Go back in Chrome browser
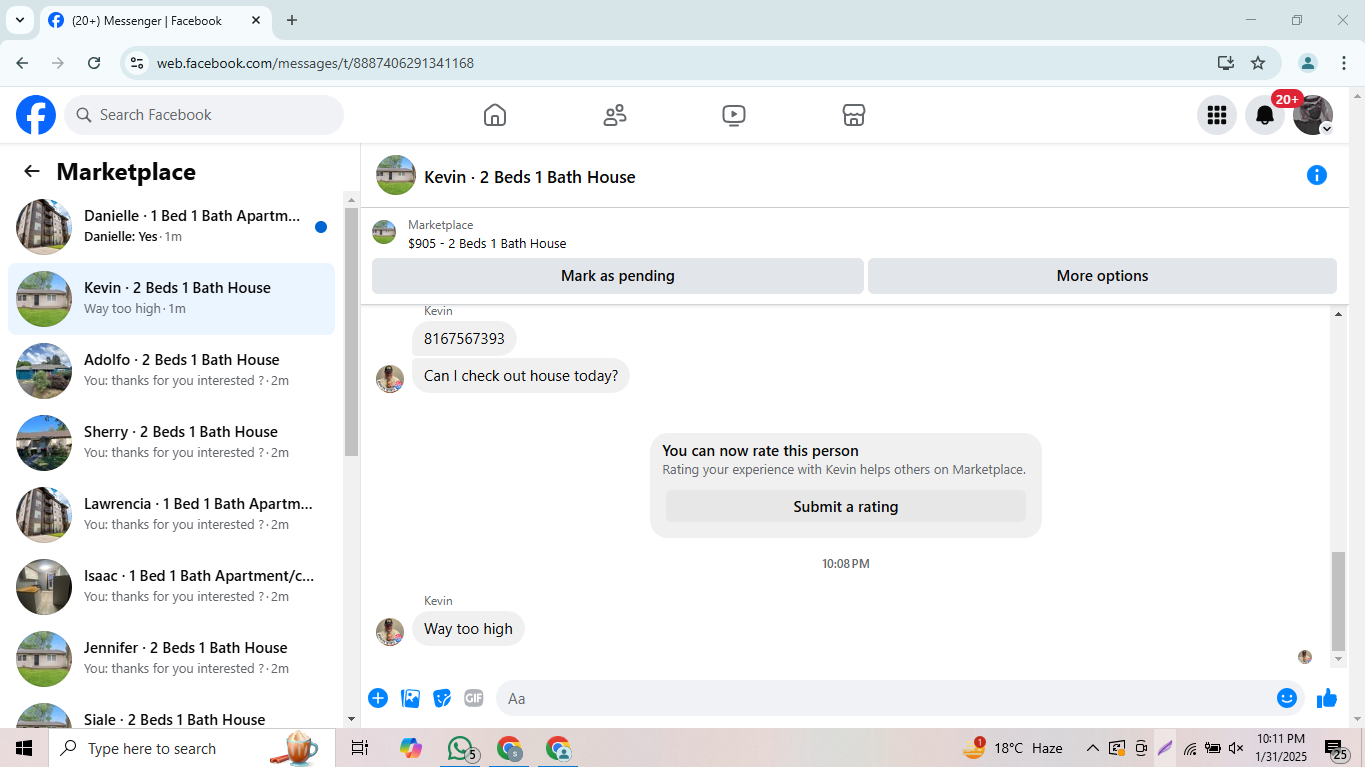 [22, 63]
